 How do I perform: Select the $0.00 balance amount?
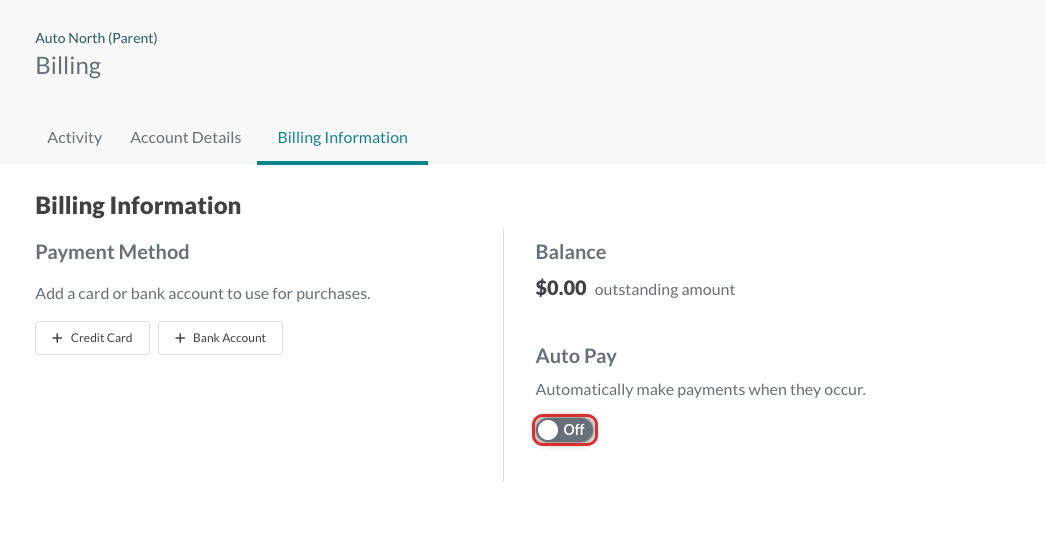[x=560, y=288]
